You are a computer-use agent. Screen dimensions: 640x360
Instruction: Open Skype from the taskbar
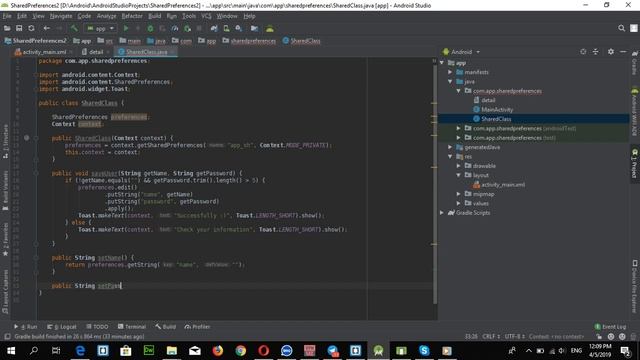pos(424,351)
